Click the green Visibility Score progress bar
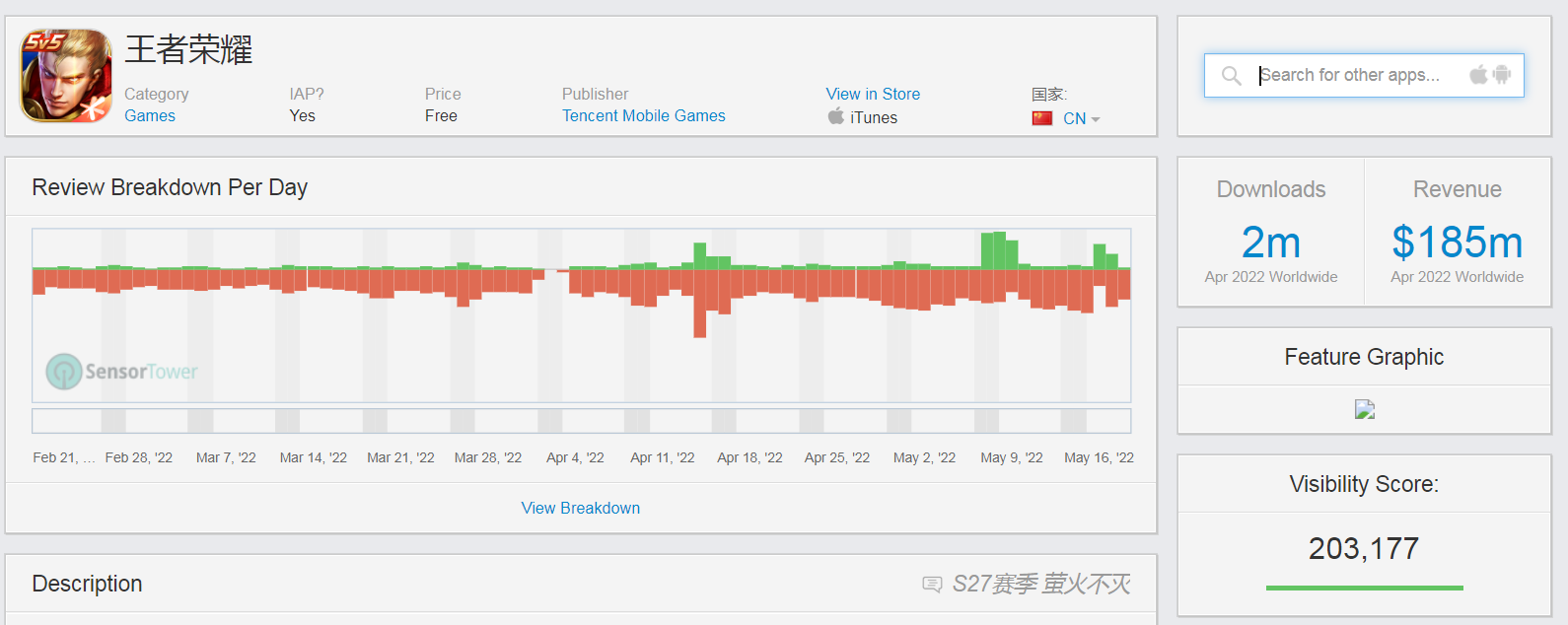The width and height of the screenshot is (1568, 625). tap(1365, 588)
